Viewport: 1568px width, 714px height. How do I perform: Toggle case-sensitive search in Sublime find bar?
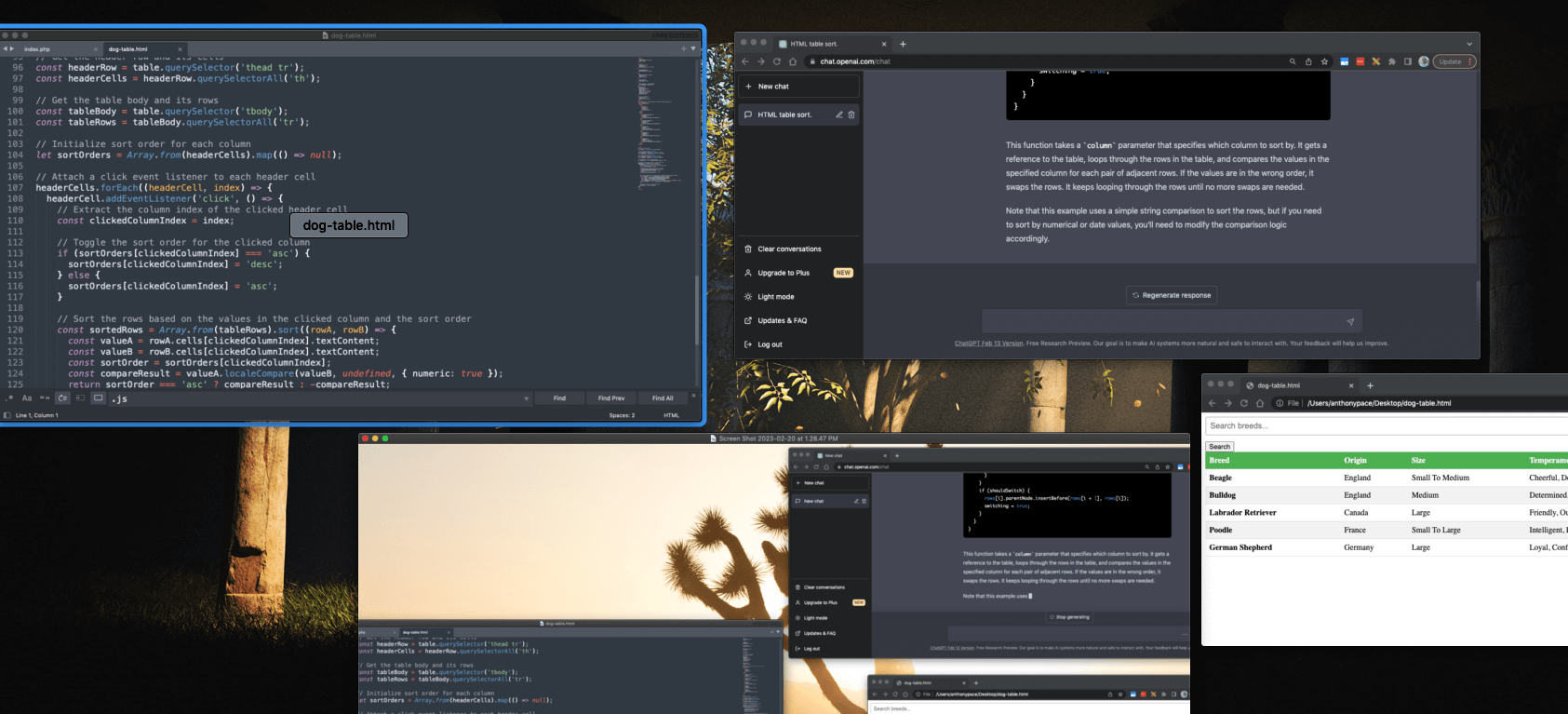point(27,398)
